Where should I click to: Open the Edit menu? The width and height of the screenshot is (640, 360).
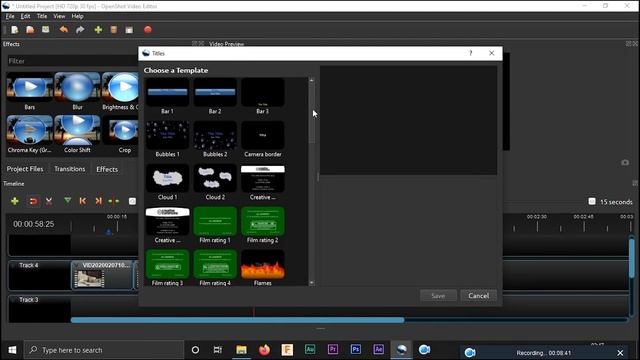point(25,16)
